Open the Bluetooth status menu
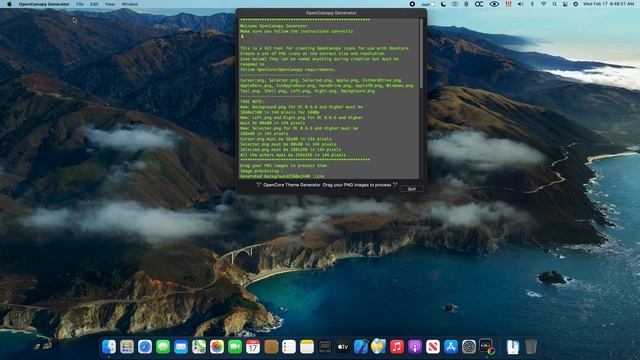This screenshot has height=360, width=640. click(x=532, y=4)
